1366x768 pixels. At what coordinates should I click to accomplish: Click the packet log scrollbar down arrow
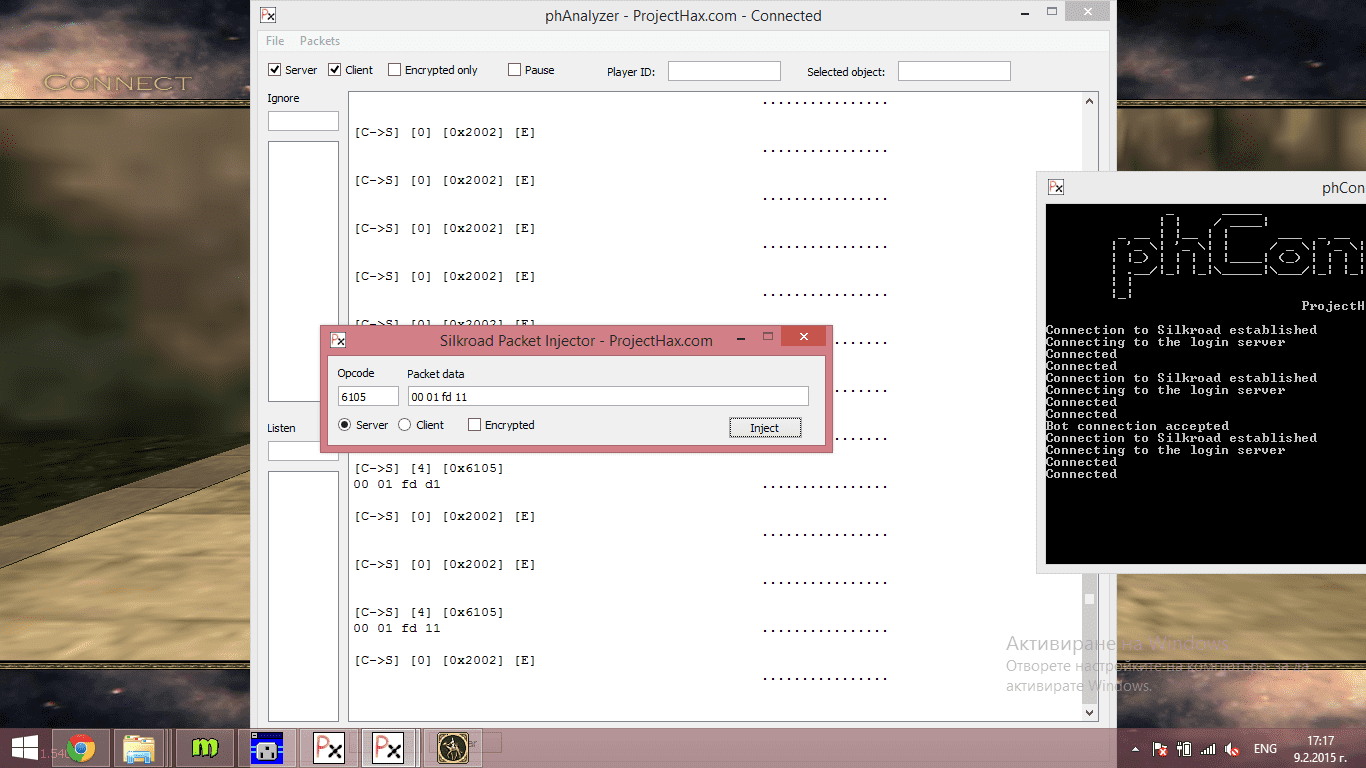coord(1090,713)
